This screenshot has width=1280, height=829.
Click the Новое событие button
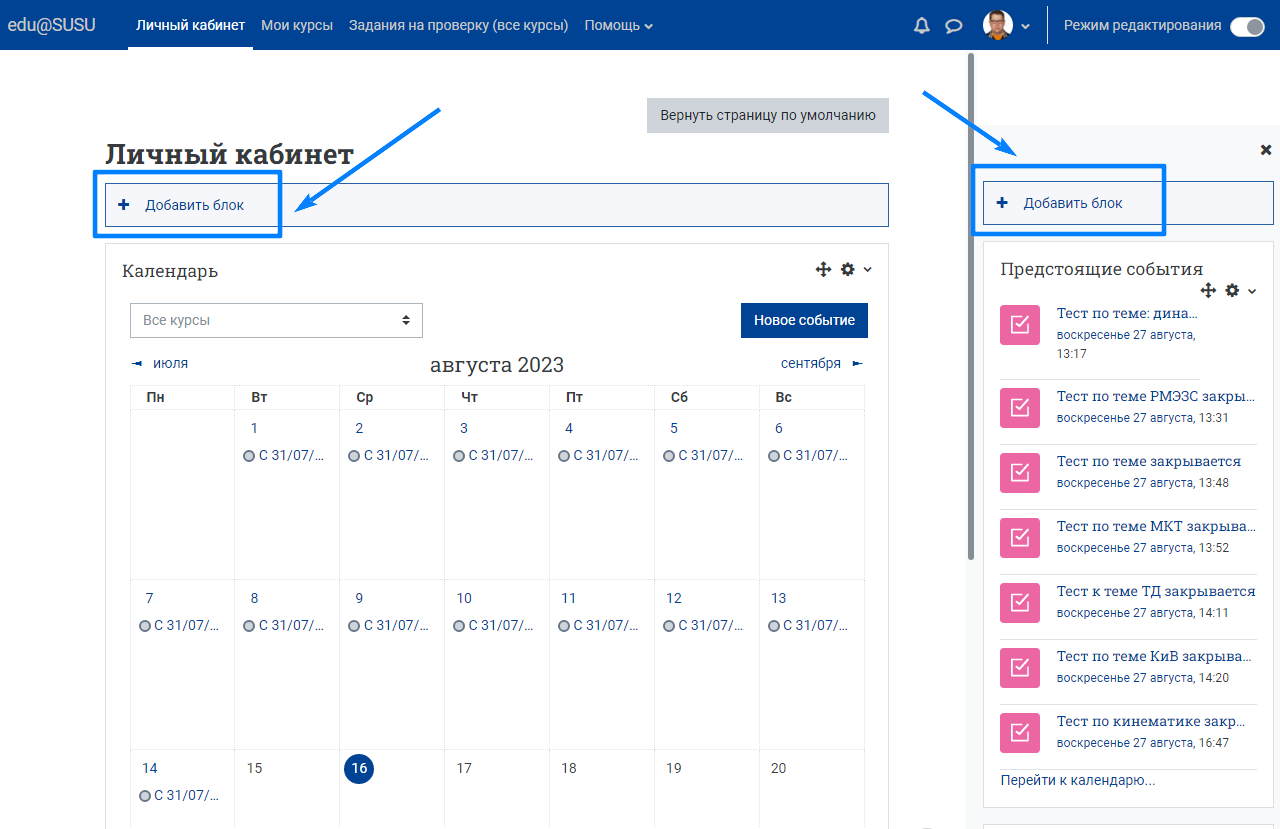804,320
